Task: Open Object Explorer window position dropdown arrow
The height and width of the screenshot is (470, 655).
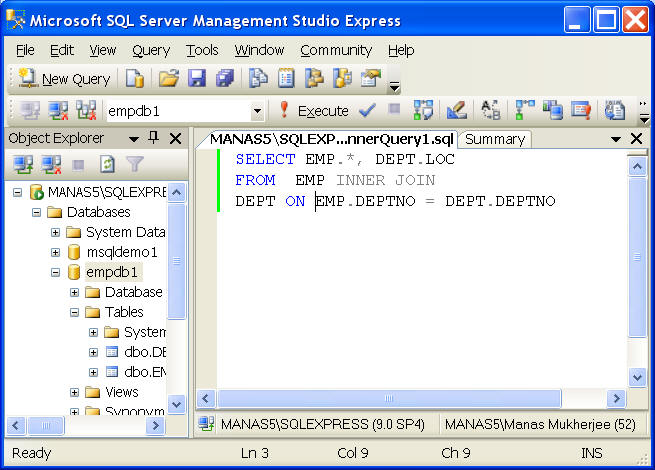Action: 134,139
